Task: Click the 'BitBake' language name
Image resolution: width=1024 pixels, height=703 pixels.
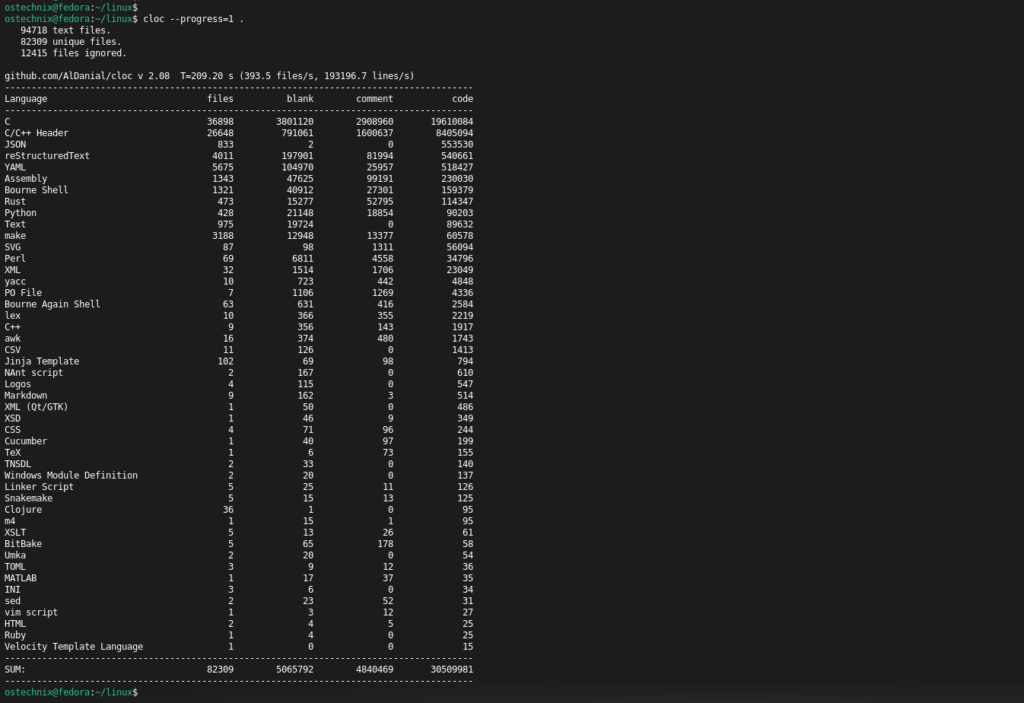Action: (x=23, y=544)
